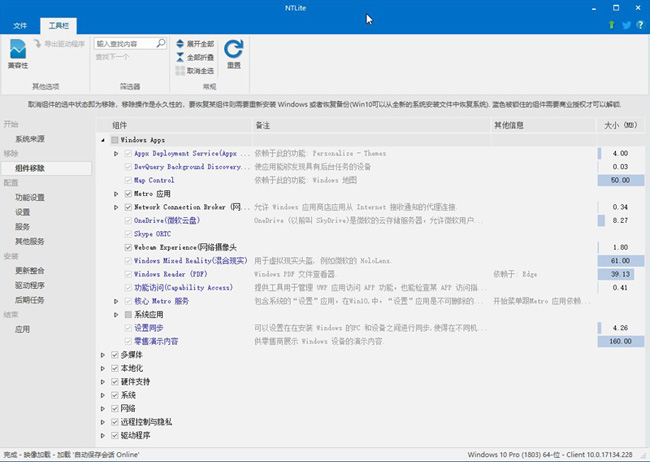This screenshot has width=650, height=462.
Task: Switch to the 工具栏 tab
Action: (x=58, y=26)
